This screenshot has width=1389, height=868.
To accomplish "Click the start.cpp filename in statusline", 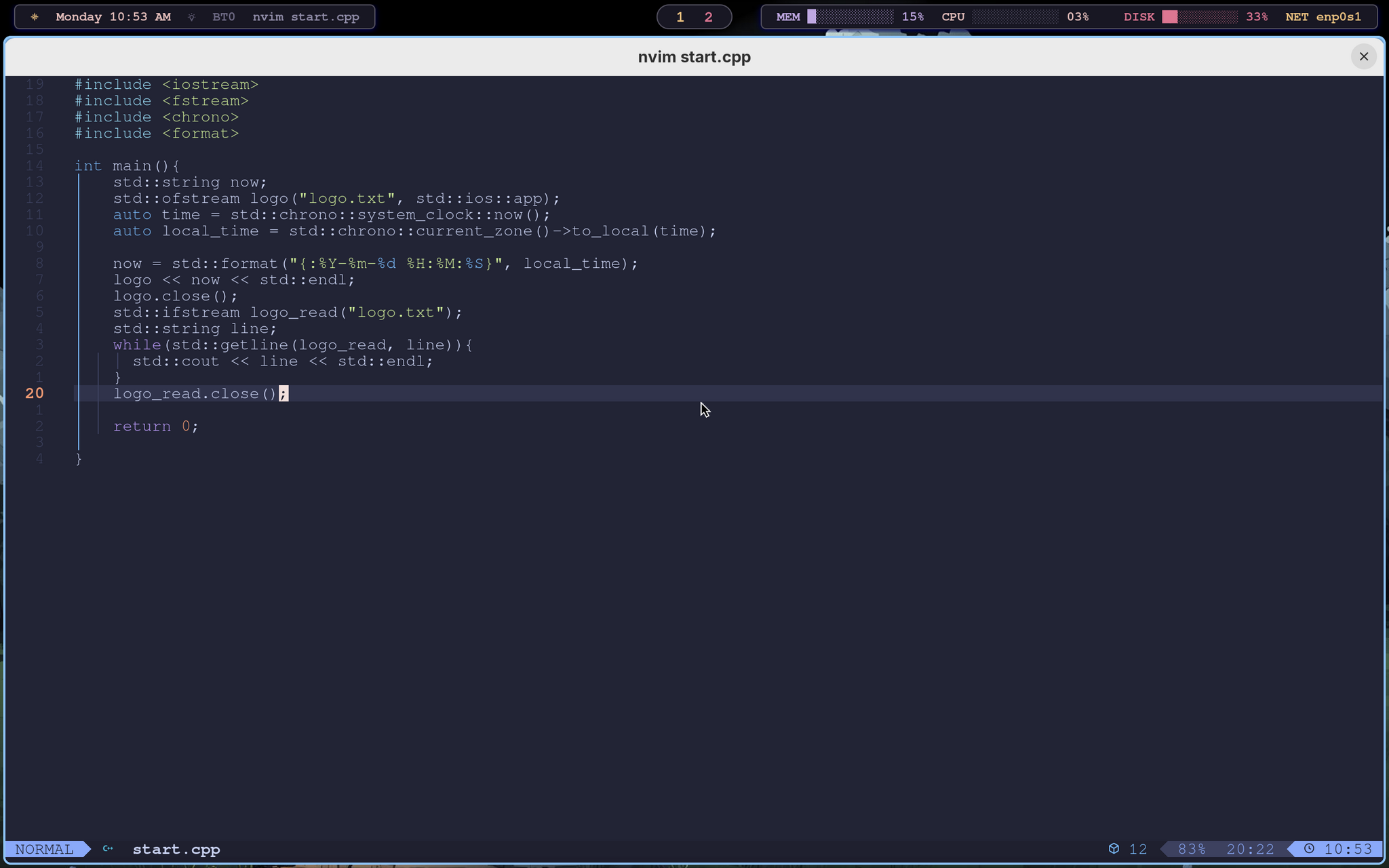I will pyautogui.click(x=176, y=849).
